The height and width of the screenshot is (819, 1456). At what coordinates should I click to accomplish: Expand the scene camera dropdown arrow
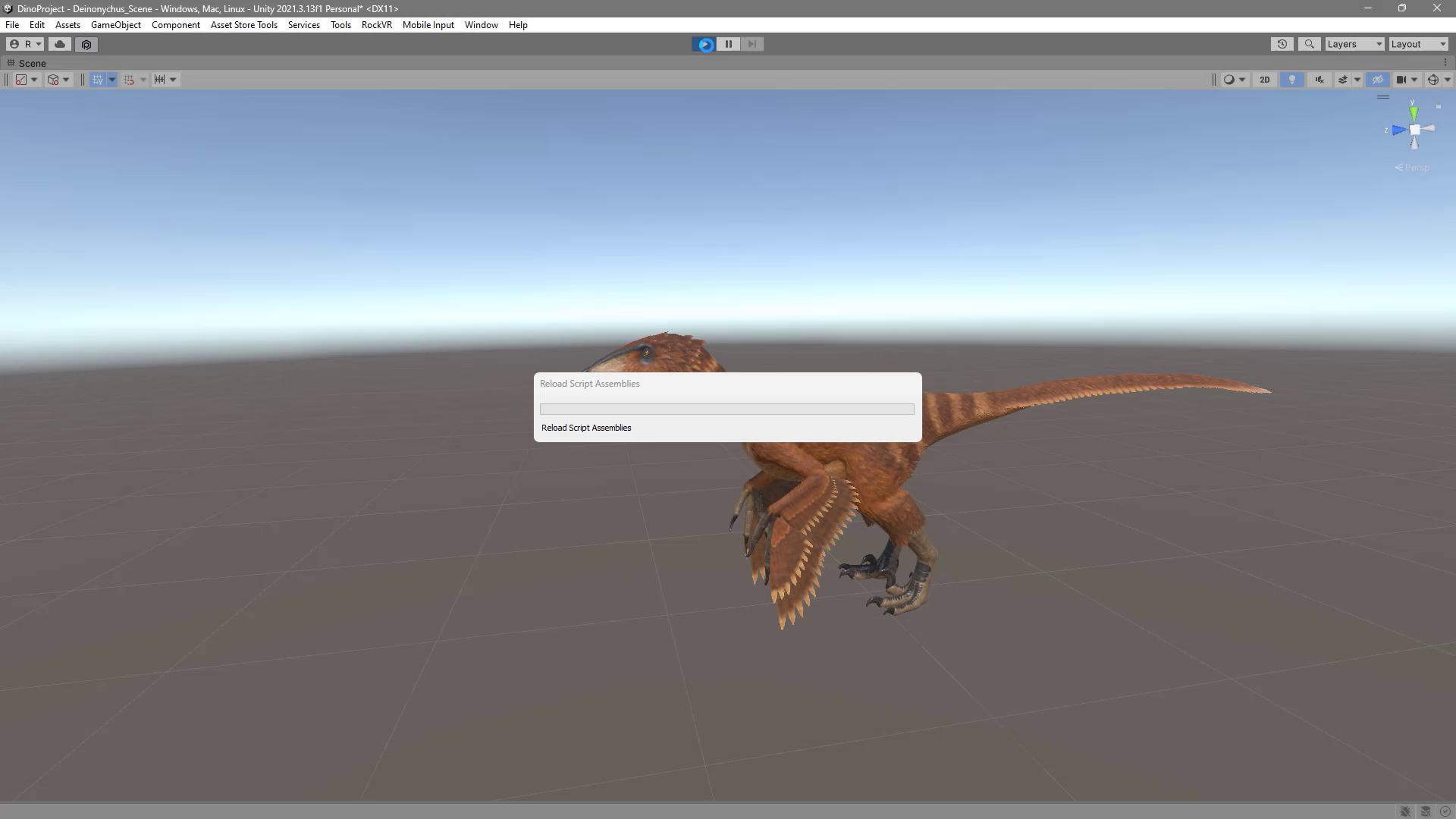[x=1414, y=80]
